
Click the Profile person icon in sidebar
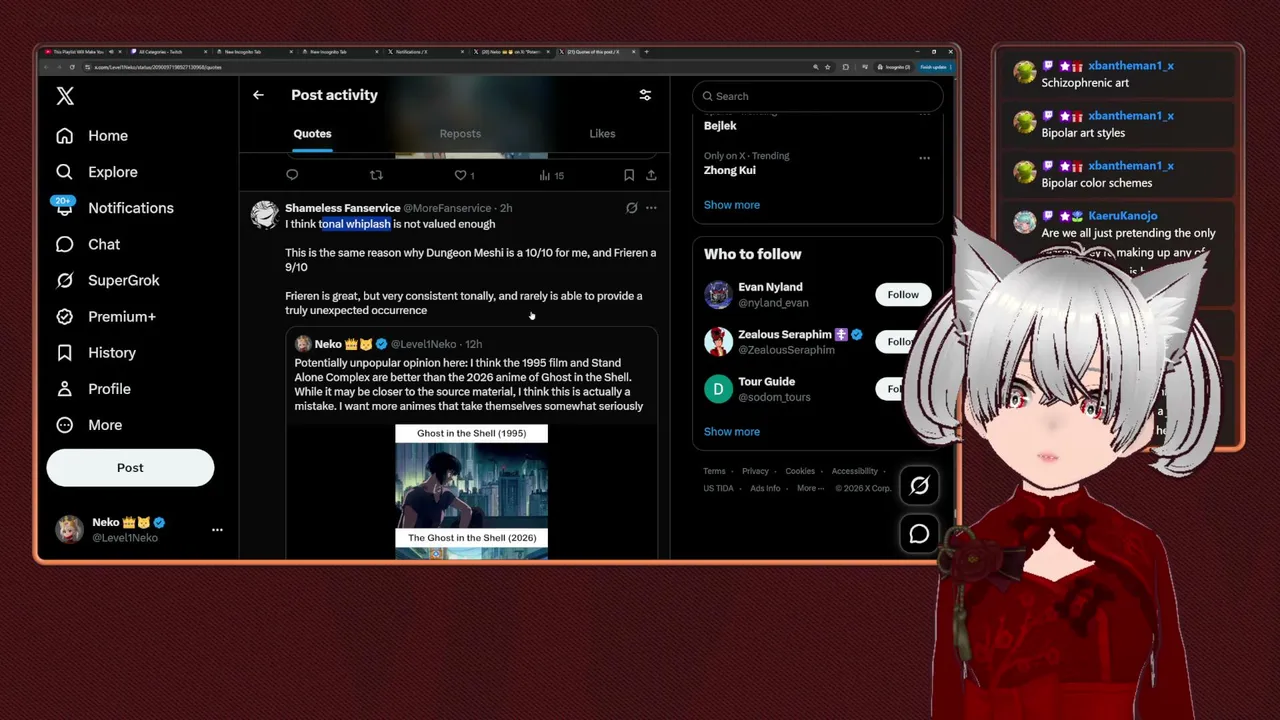point(65,389)
